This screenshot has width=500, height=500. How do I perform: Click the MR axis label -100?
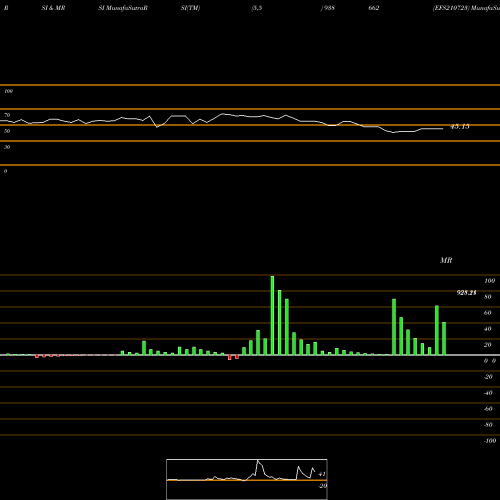[490, 441]
